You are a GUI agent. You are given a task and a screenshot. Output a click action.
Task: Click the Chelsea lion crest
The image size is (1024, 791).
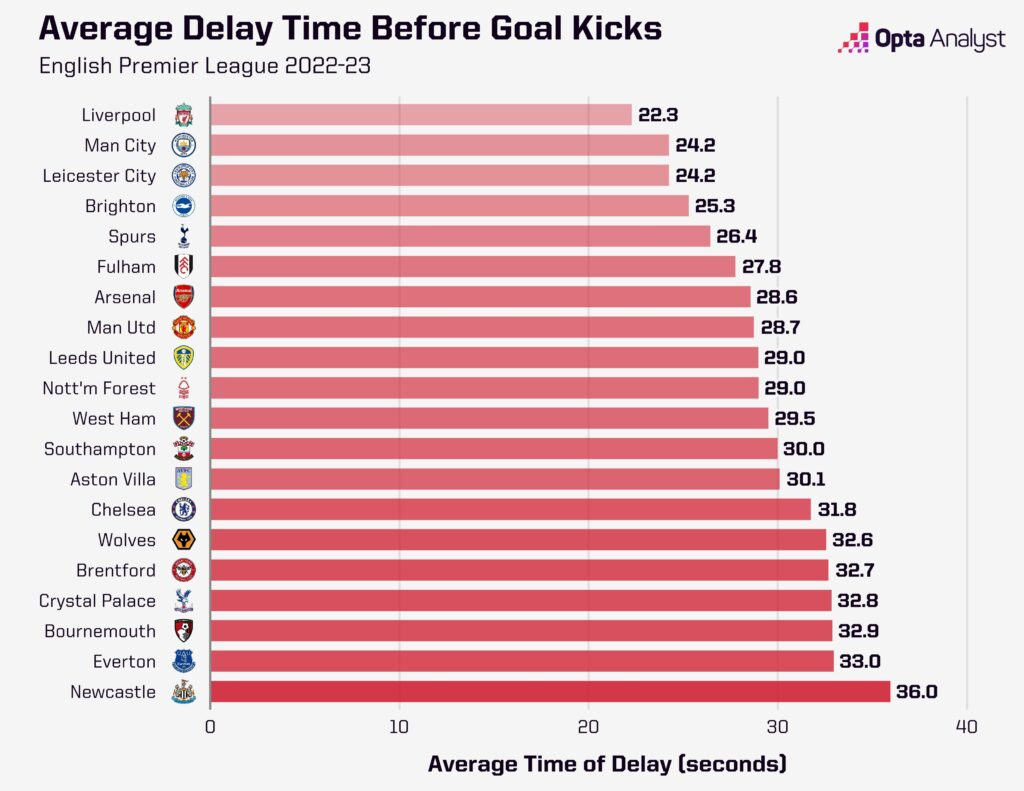(x=184, y=509)
